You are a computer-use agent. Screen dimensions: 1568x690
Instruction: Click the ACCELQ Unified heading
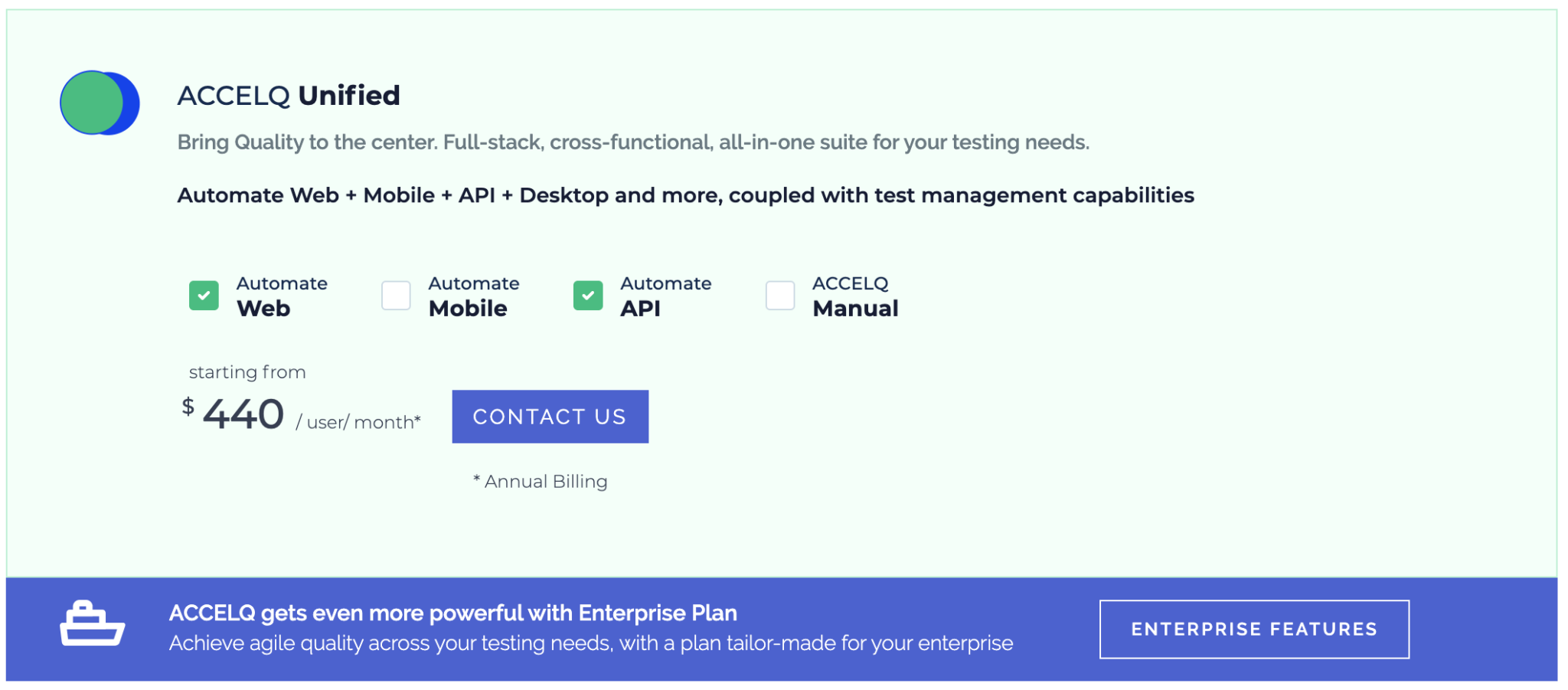[x=289, y=96]
